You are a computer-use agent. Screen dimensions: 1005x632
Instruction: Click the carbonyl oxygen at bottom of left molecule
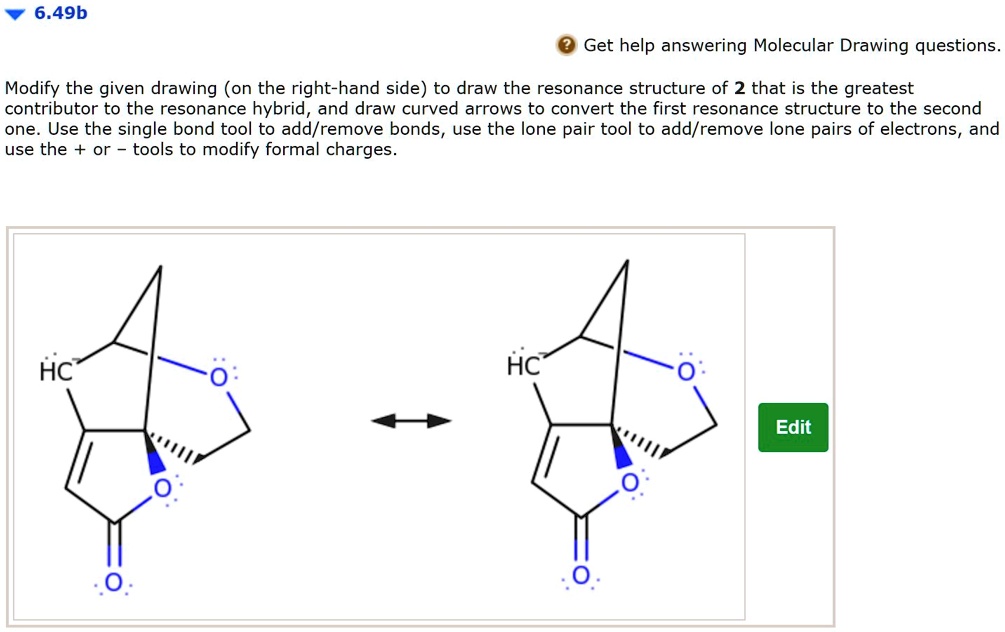(x=113, y=580)
